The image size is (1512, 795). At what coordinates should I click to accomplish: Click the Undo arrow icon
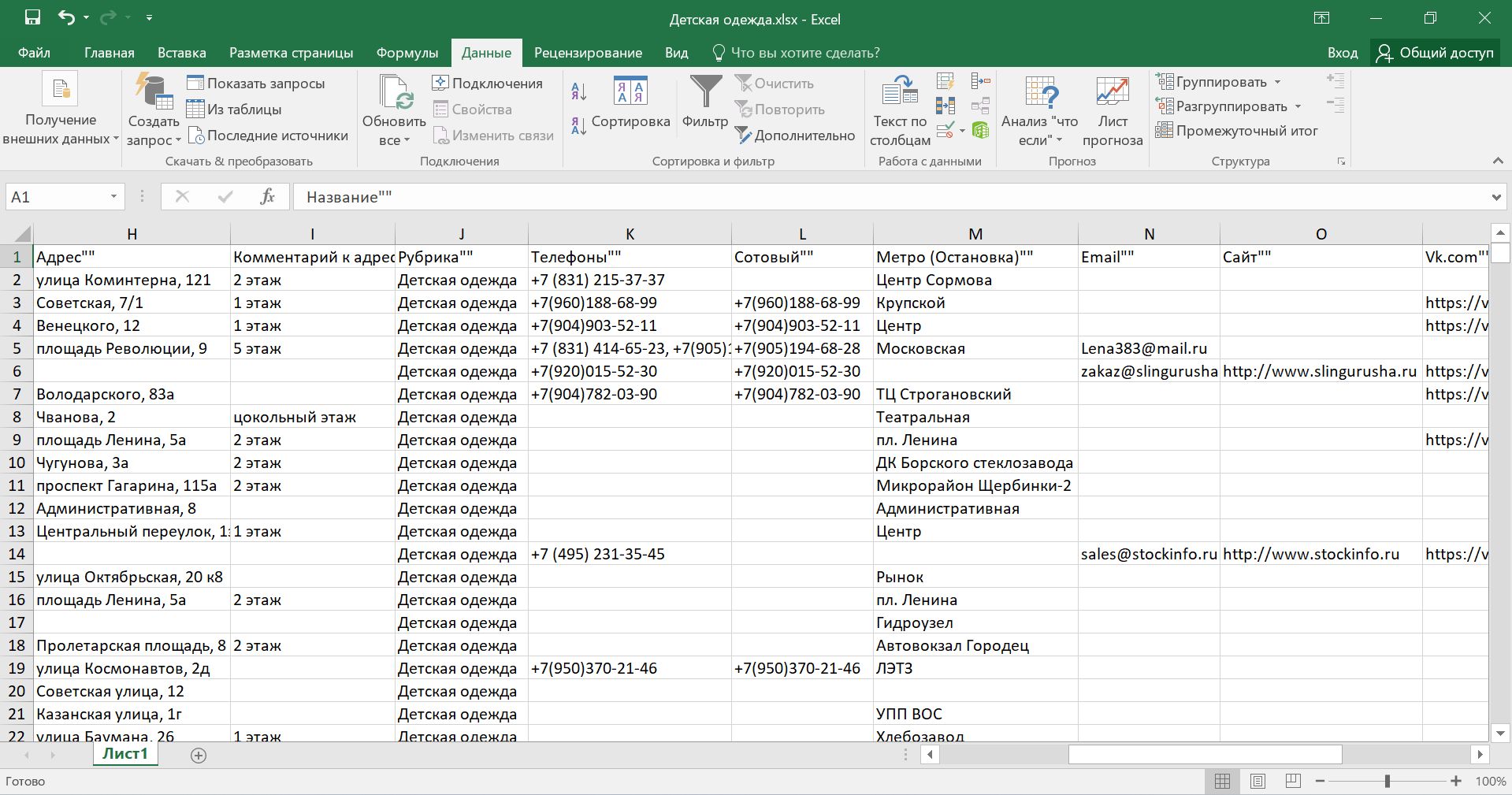pyautogui.click(x=66, y=18)
